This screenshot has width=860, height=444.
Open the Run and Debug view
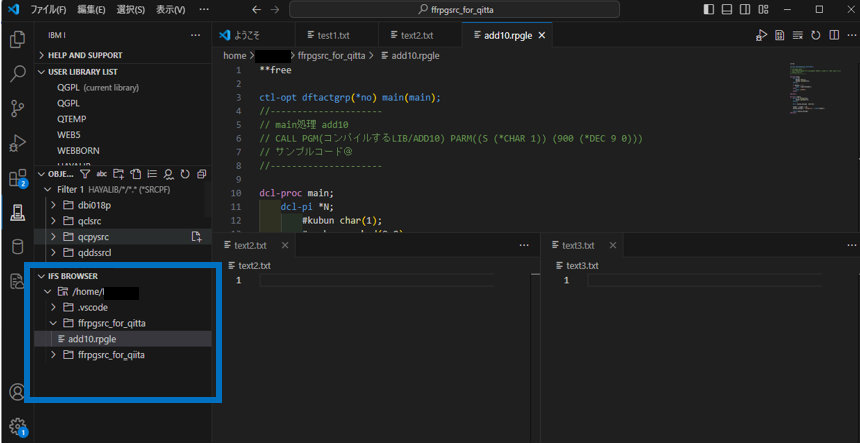pos(18,144)
